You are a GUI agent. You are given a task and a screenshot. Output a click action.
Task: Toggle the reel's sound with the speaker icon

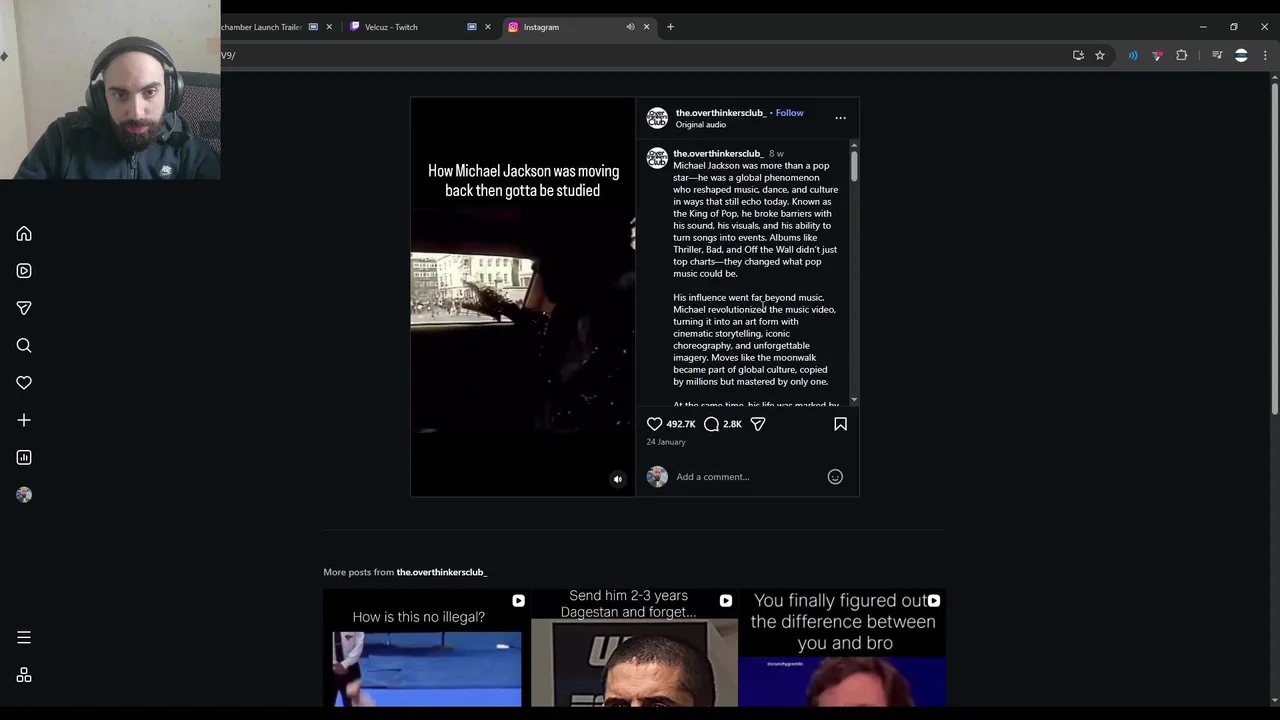click(x=617, y=479)
